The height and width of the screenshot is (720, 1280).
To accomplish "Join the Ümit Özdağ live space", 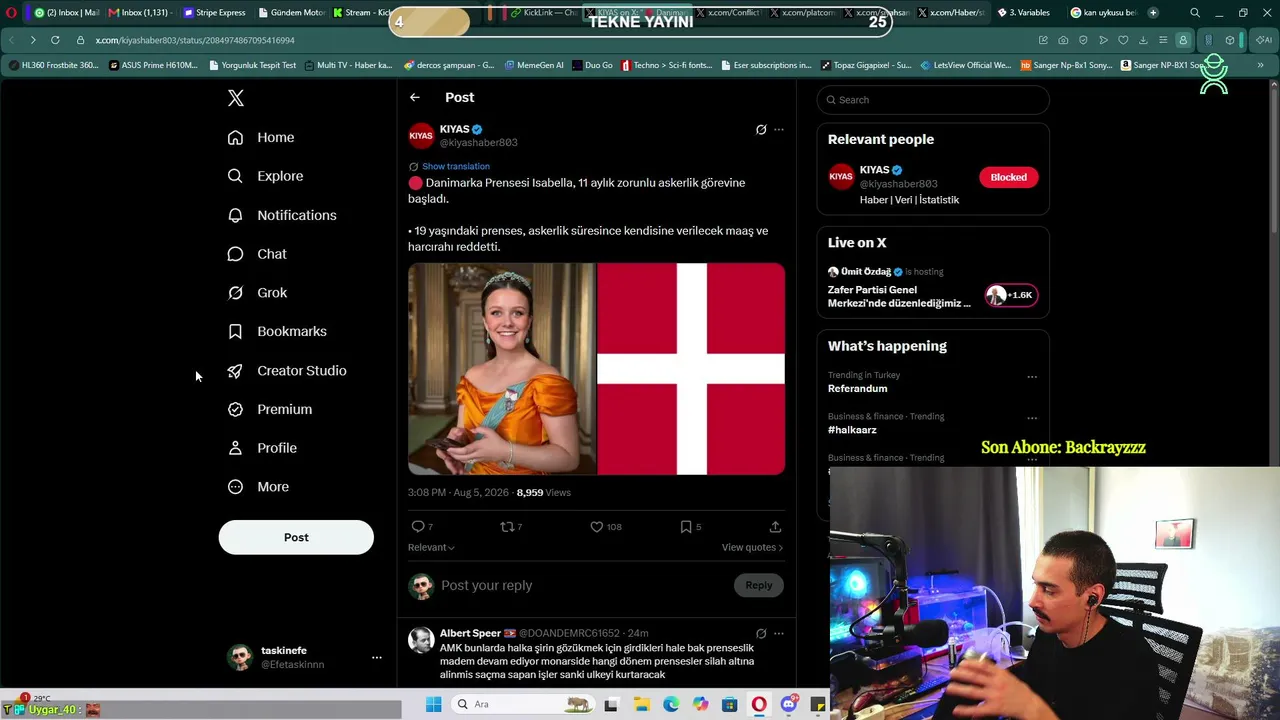I will (x=1010, y=295).
